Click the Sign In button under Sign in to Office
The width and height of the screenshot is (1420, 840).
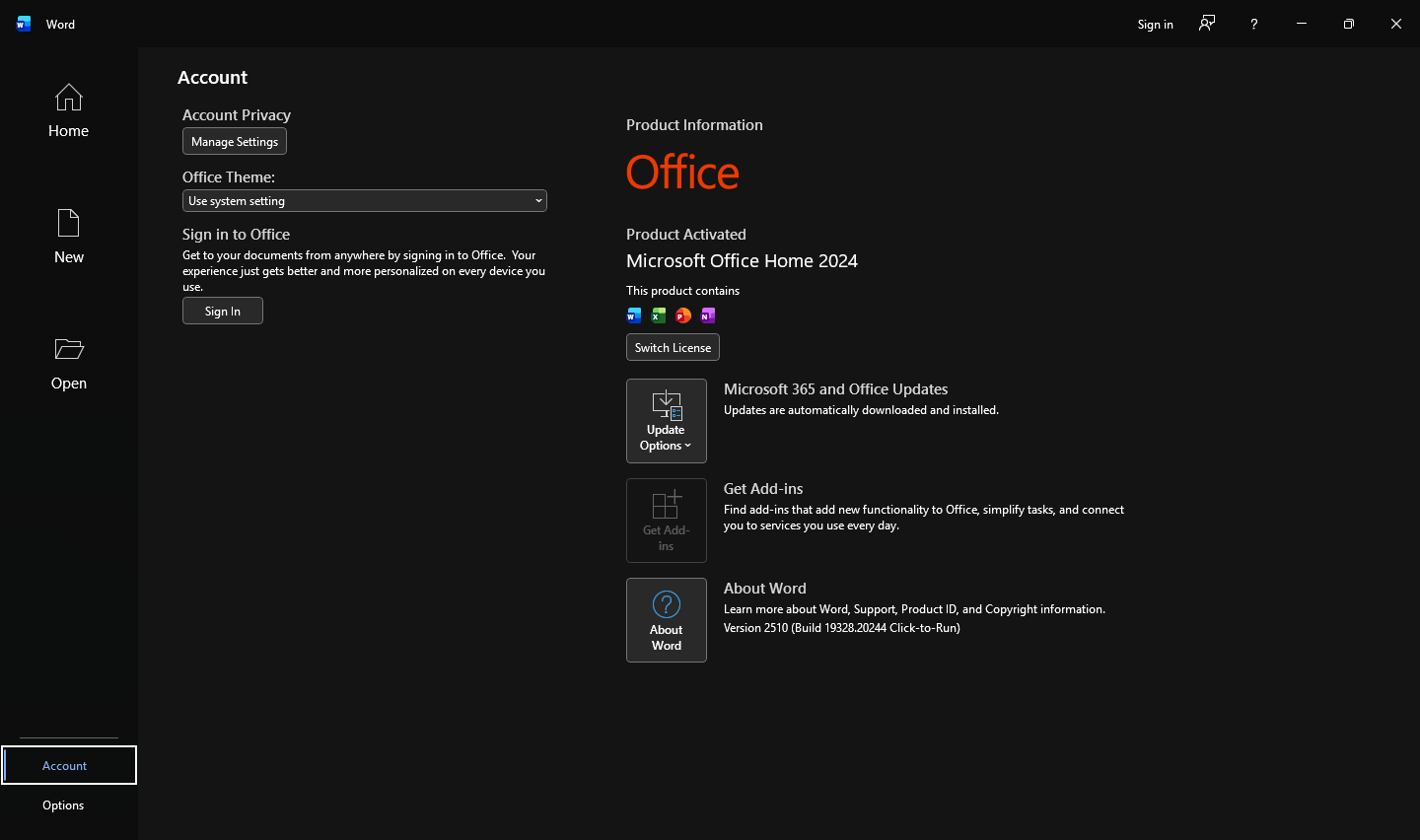tap(223, 312)
